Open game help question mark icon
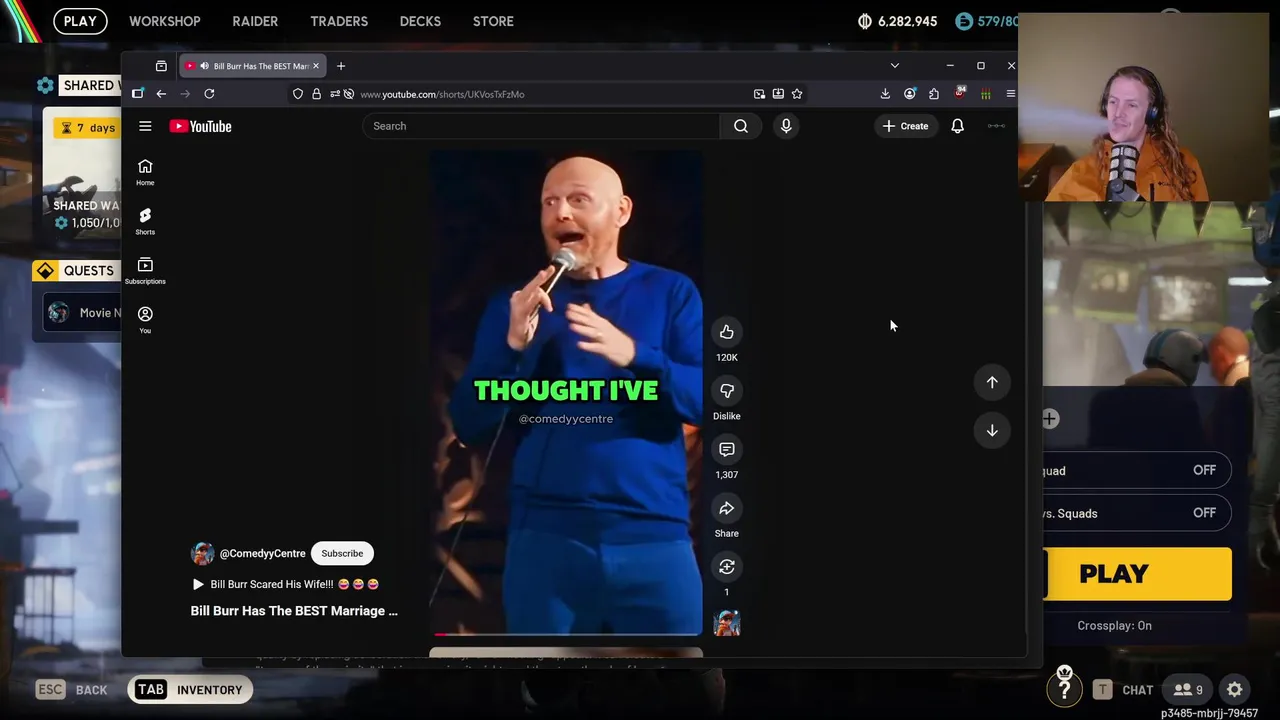The height and width of the screenshot is (720, 1280). tap(1064, 688)
